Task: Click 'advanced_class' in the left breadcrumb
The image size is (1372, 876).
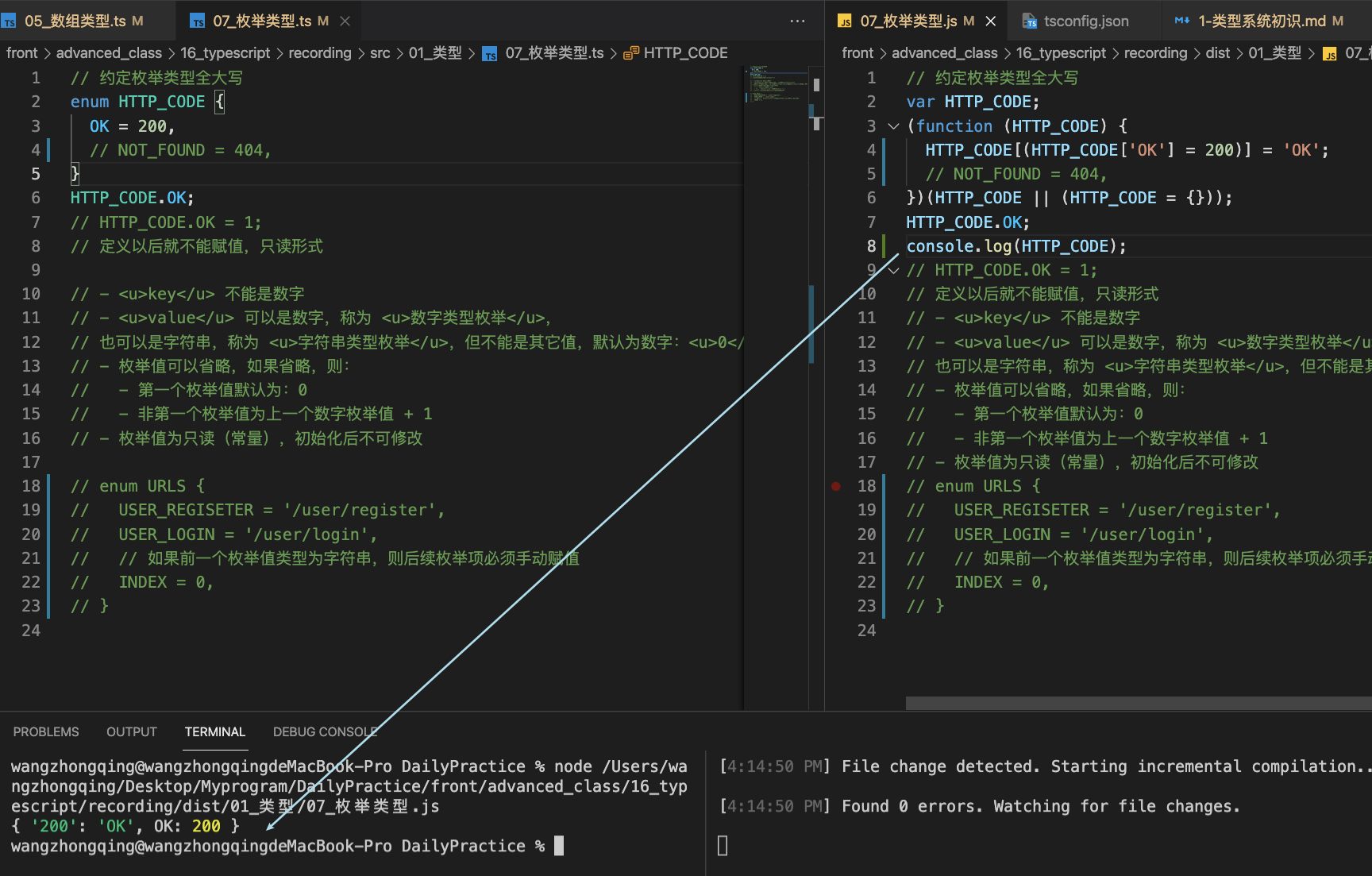Action: coord(109,53)
